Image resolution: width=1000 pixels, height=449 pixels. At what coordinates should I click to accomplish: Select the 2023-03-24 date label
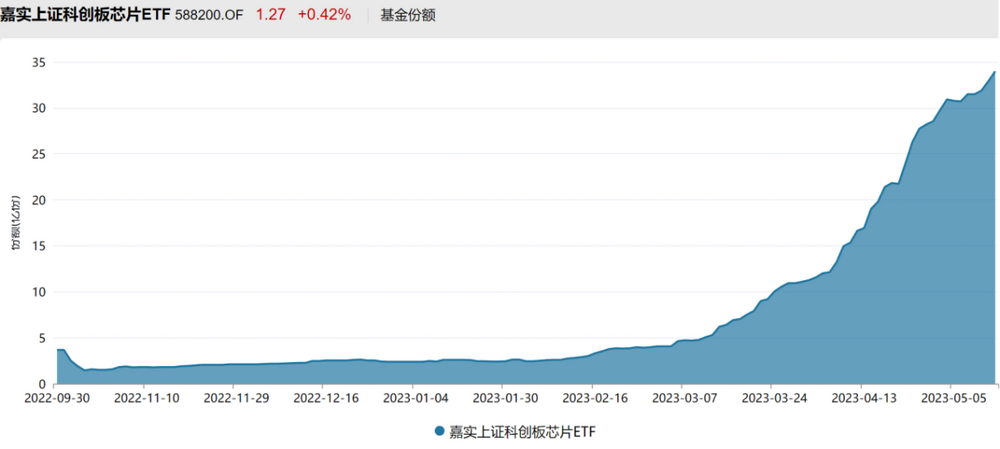coord(773,397)
